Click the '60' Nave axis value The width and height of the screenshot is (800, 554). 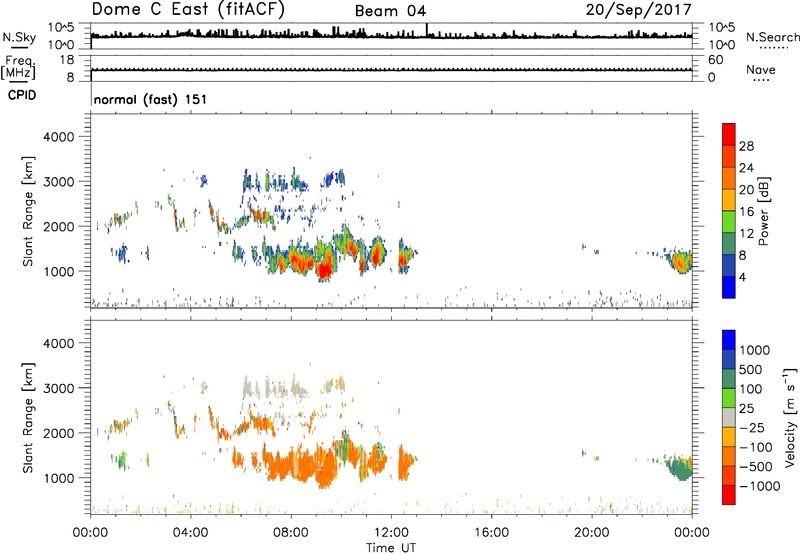point(716,60)
